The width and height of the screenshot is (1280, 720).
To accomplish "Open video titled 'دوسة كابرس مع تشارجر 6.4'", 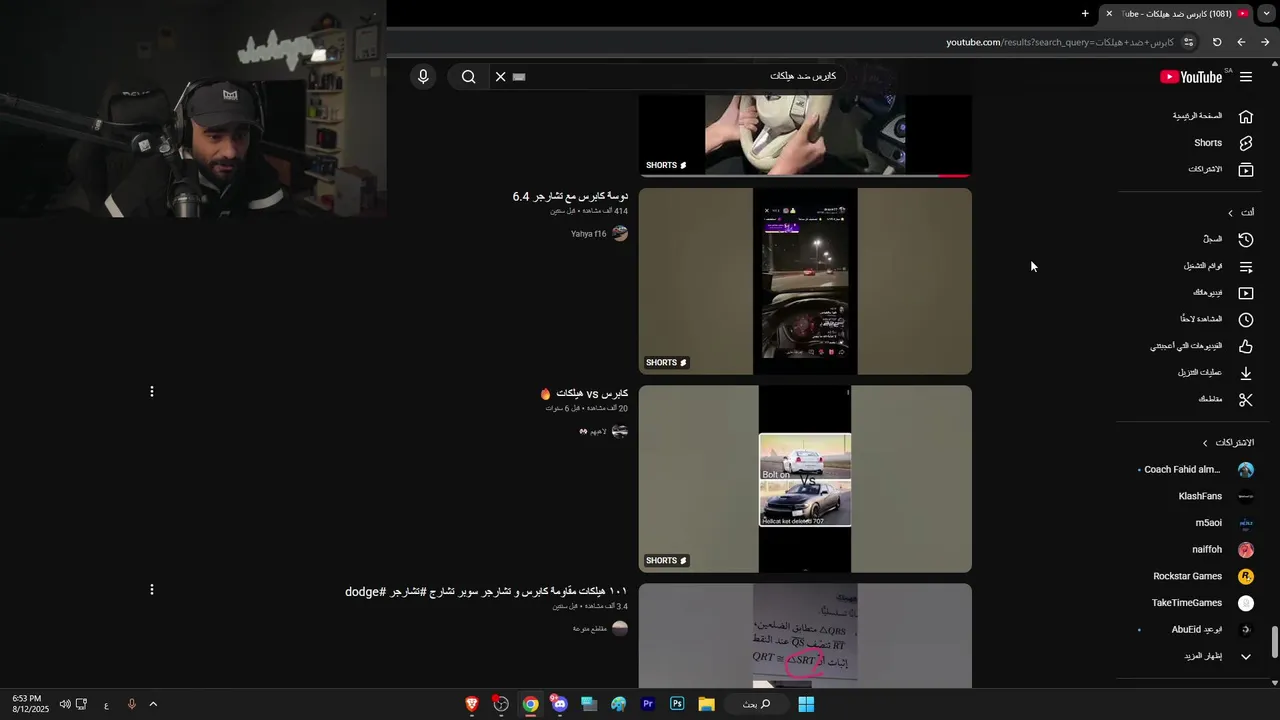I will (570, 196).
